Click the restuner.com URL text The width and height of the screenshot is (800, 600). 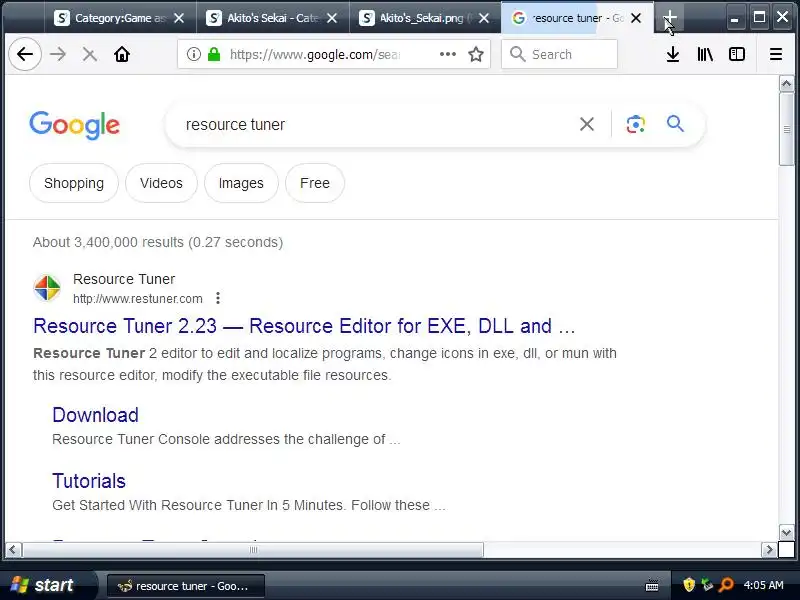coord(138,299)
